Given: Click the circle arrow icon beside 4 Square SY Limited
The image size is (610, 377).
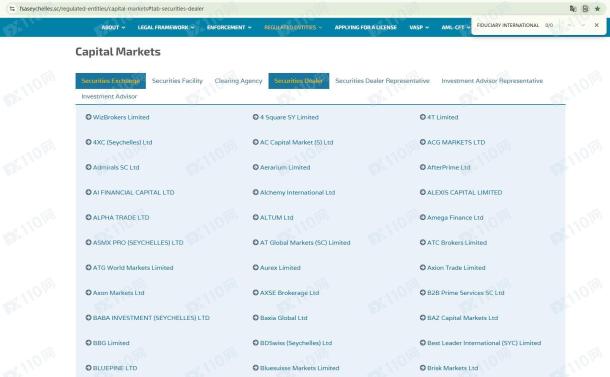Looking at the screenshot, I should click(256, 117).
